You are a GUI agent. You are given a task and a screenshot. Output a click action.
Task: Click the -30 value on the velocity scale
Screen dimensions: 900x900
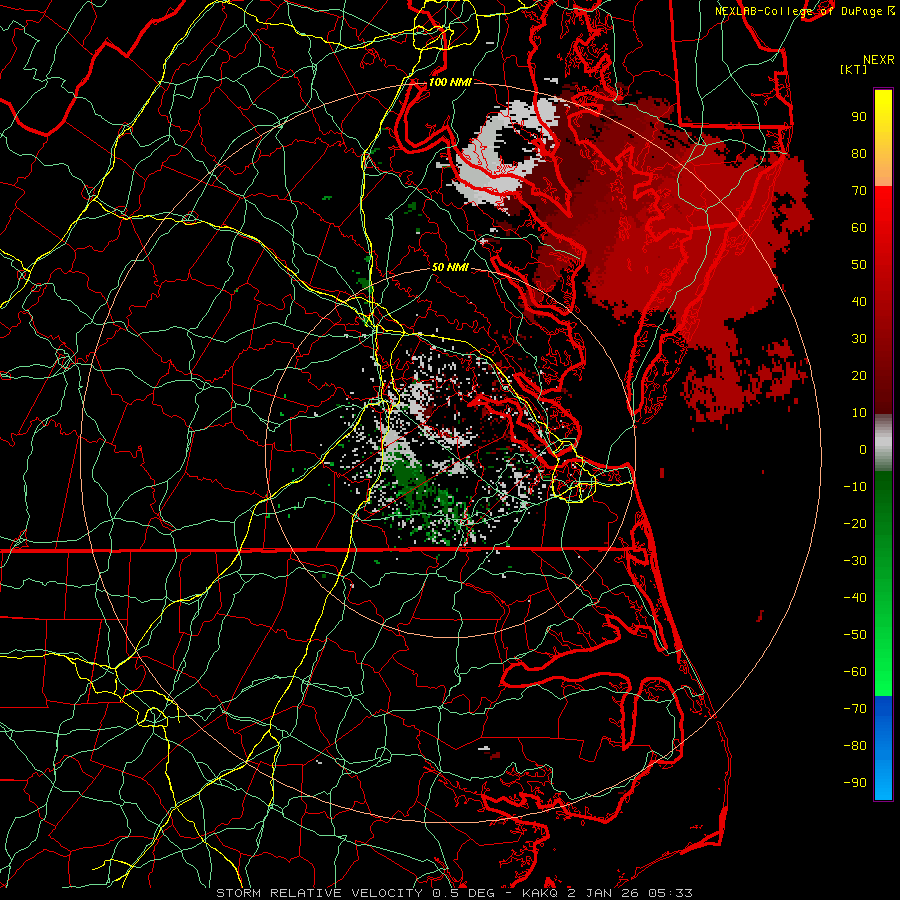855,561
